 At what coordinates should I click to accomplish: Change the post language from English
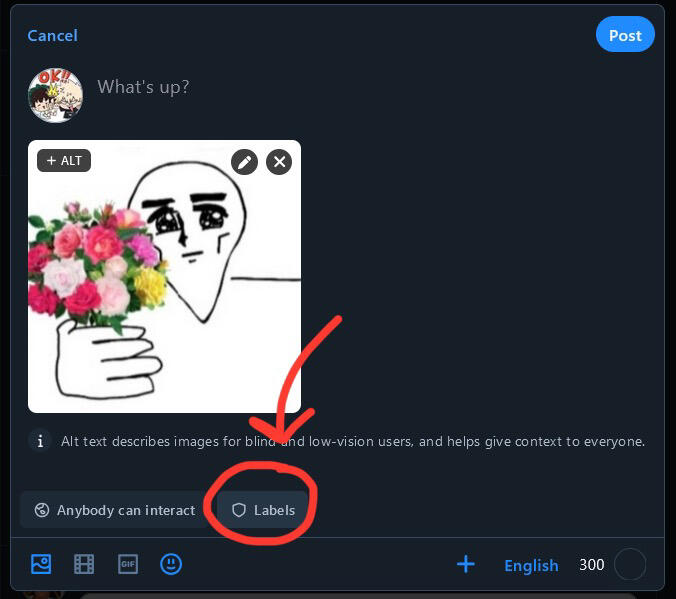click(x=531, y=566)
